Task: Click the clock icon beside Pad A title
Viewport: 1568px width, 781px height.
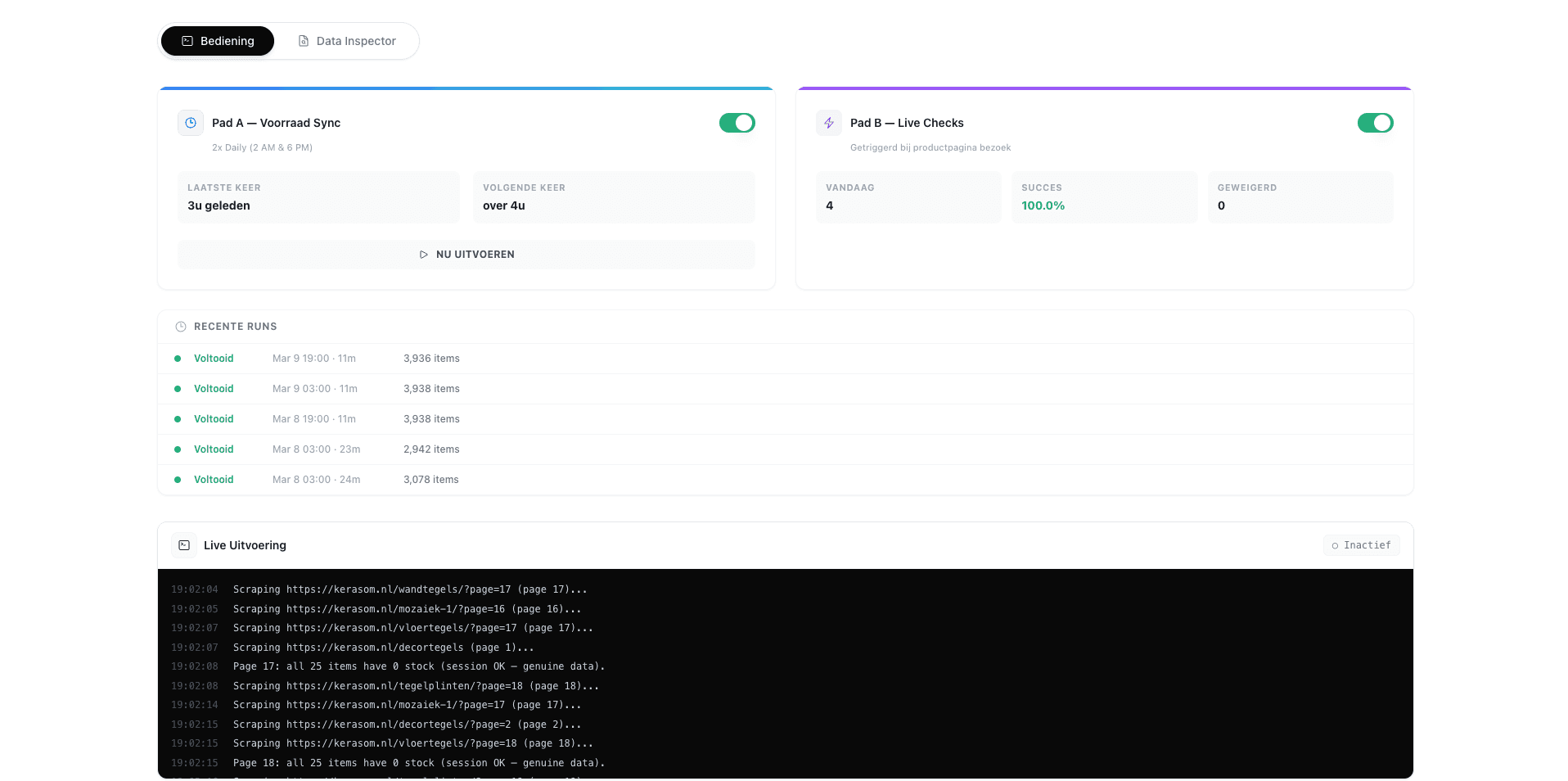Action: (190, 123)
